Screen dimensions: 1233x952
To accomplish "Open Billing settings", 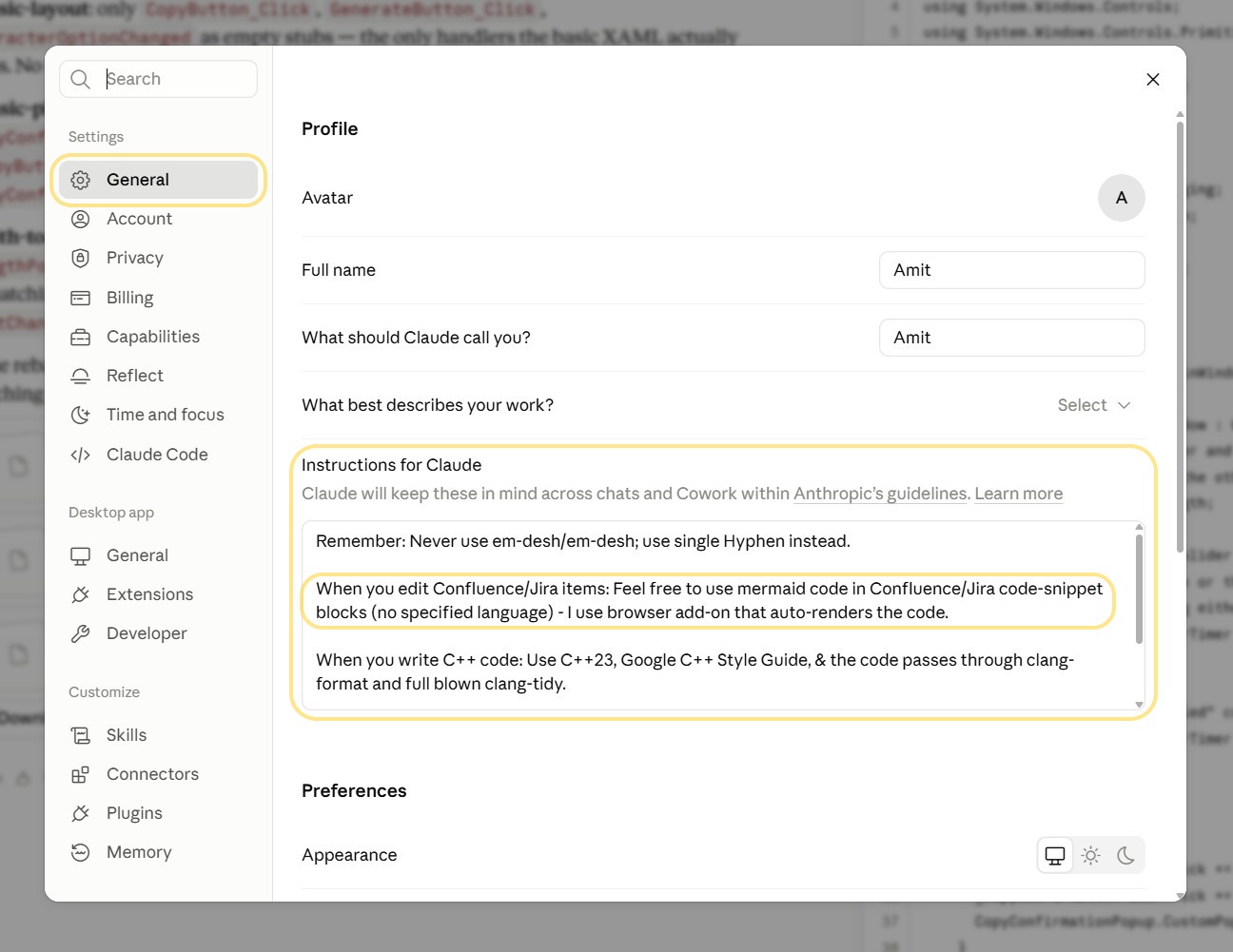I will point(158,298).
